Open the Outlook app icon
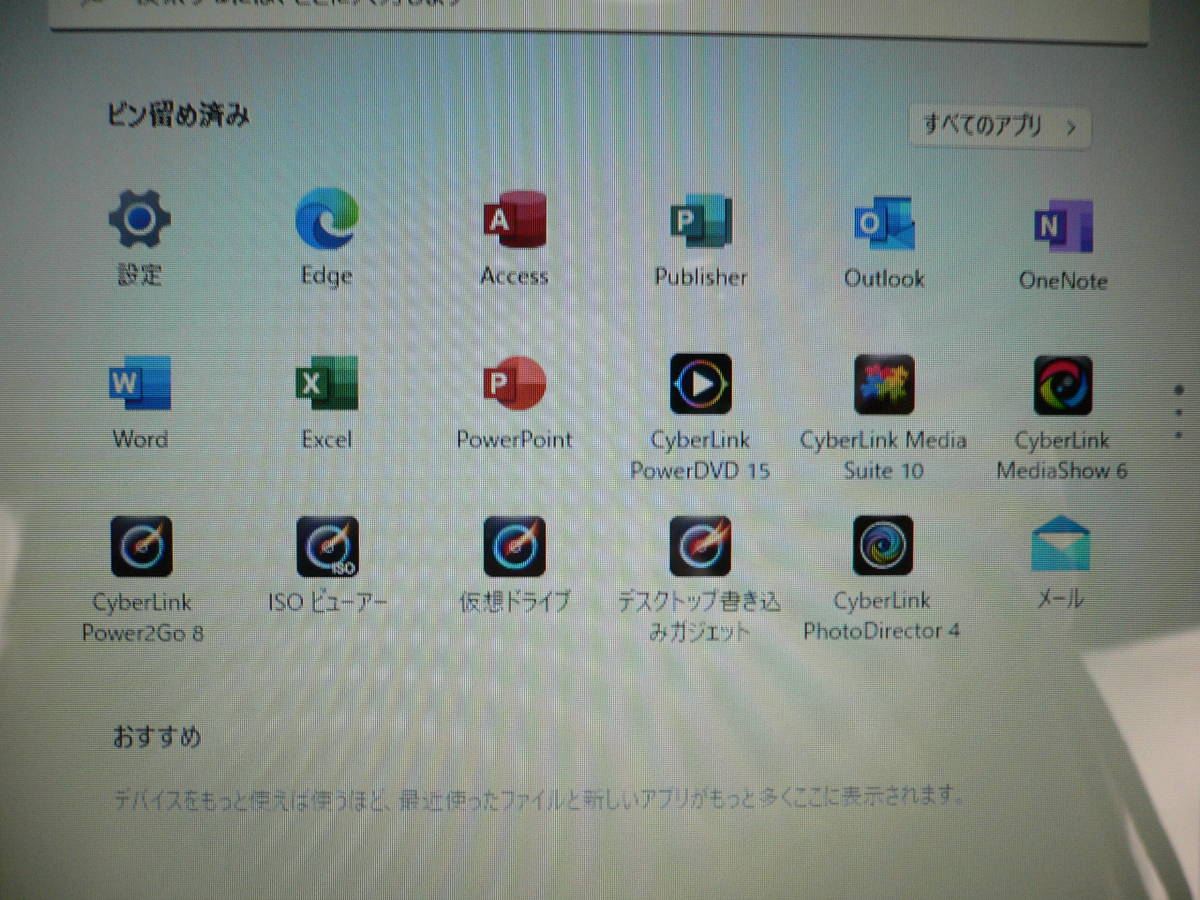 (884, 225)
